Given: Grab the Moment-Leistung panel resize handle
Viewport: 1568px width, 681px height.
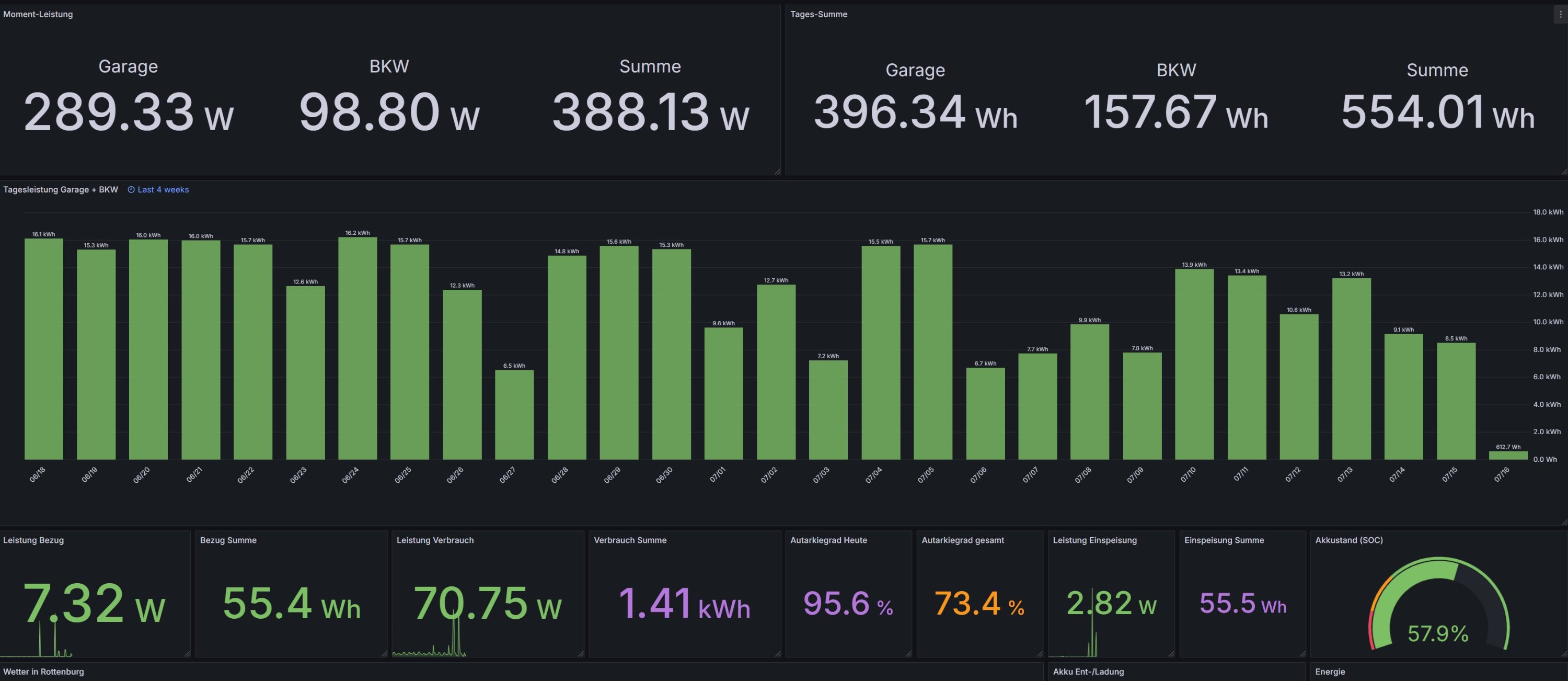Looking at the screenshot, I should 777,172.
